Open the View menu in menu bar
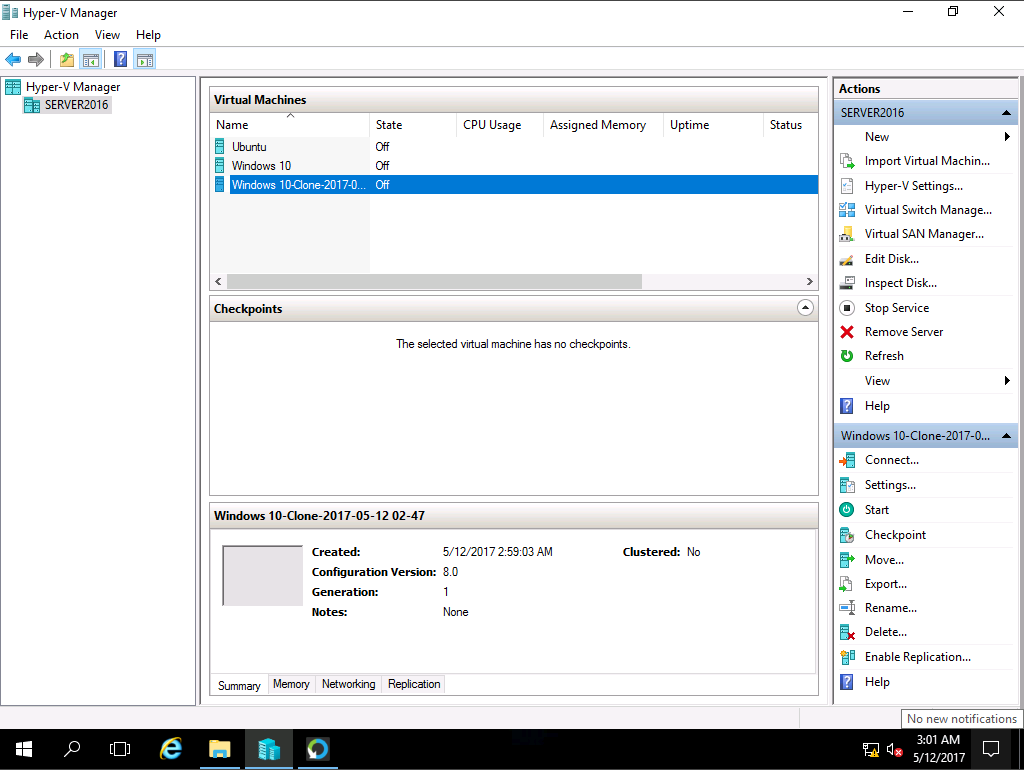This screenshot has height=770, width=1024. point(107,35)
